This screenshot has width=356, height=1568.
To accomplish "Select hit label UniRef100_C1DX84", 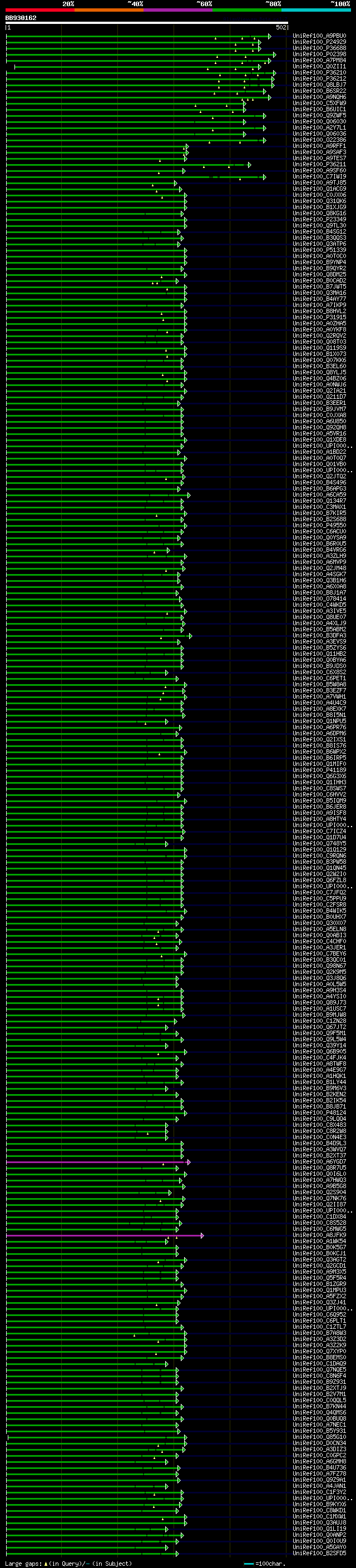I will [x=319, y=1217].
